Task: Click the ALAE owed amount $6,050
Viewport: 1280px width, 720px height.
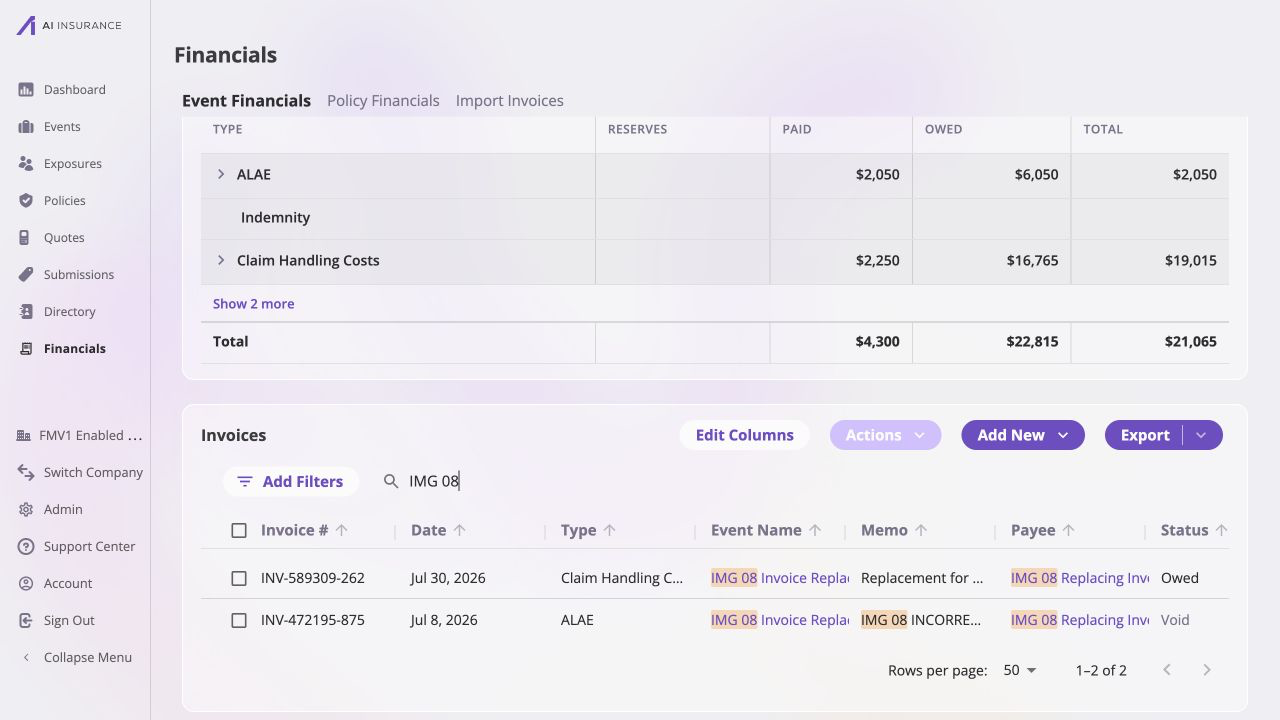Action: point(1036,175)
